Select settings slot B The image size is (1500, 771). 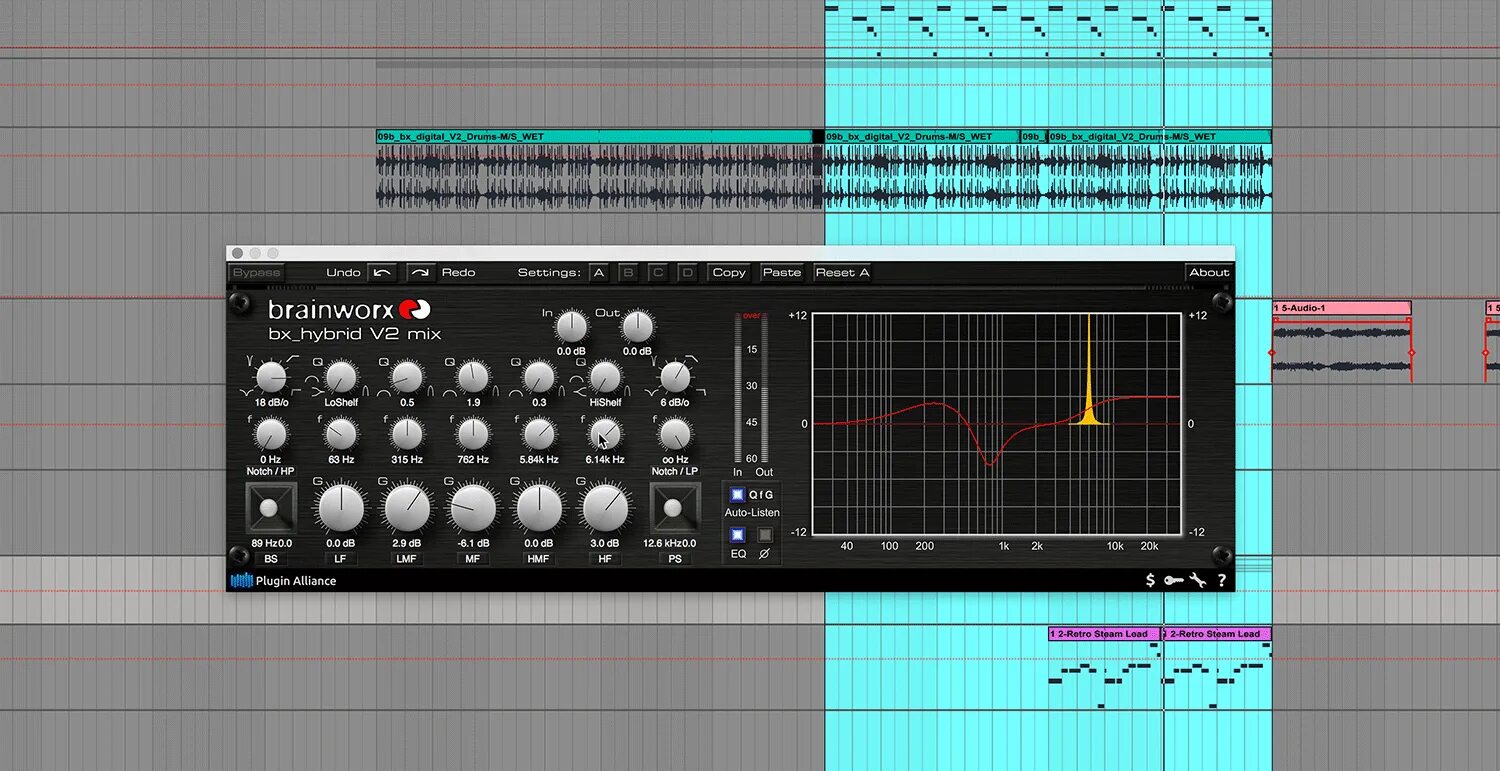[x=628, y=272]
